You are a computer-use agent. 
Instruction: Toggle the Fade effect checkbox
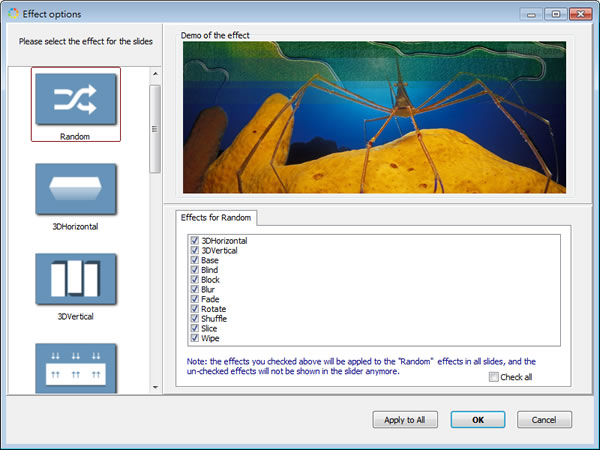coord(194,299)
